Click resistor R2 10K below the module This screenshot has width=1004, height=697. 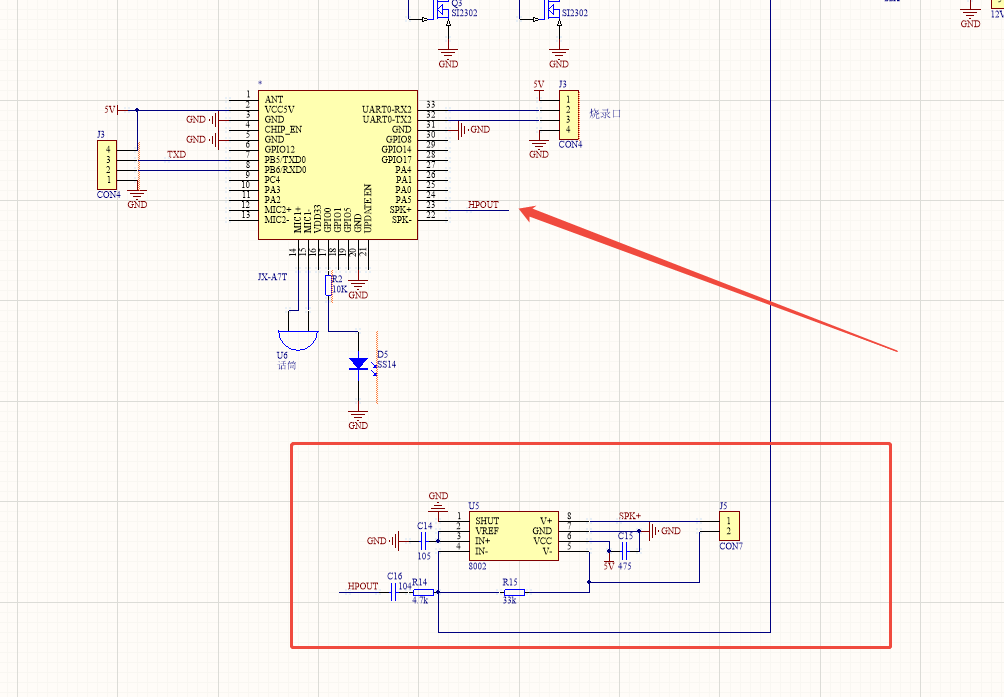point(330,285)
